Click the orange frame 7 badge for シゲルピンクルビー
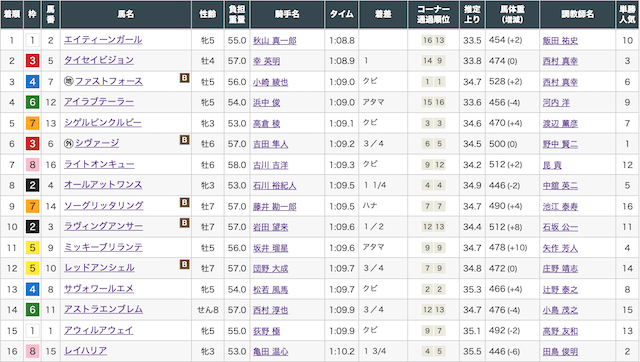 point(32,123)
